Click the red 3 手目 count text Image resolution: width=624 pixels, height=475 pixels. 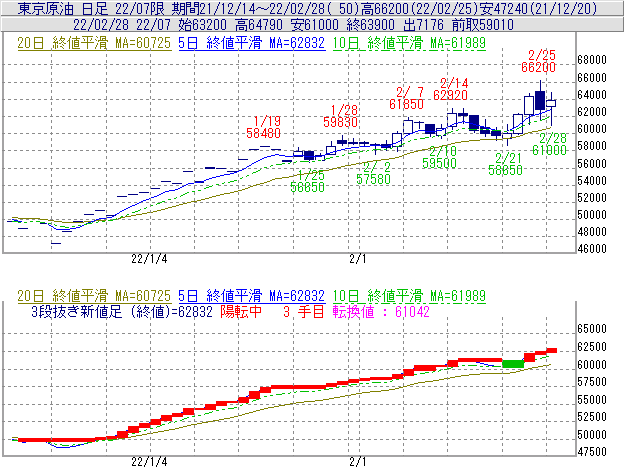point(304,311)
